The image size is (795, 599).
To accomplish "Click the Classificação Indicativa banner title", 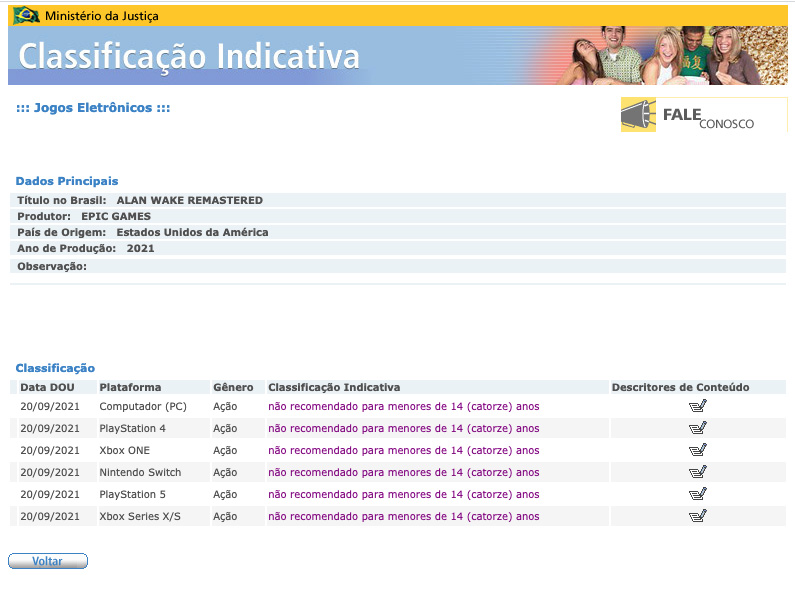I will [189, 56].
